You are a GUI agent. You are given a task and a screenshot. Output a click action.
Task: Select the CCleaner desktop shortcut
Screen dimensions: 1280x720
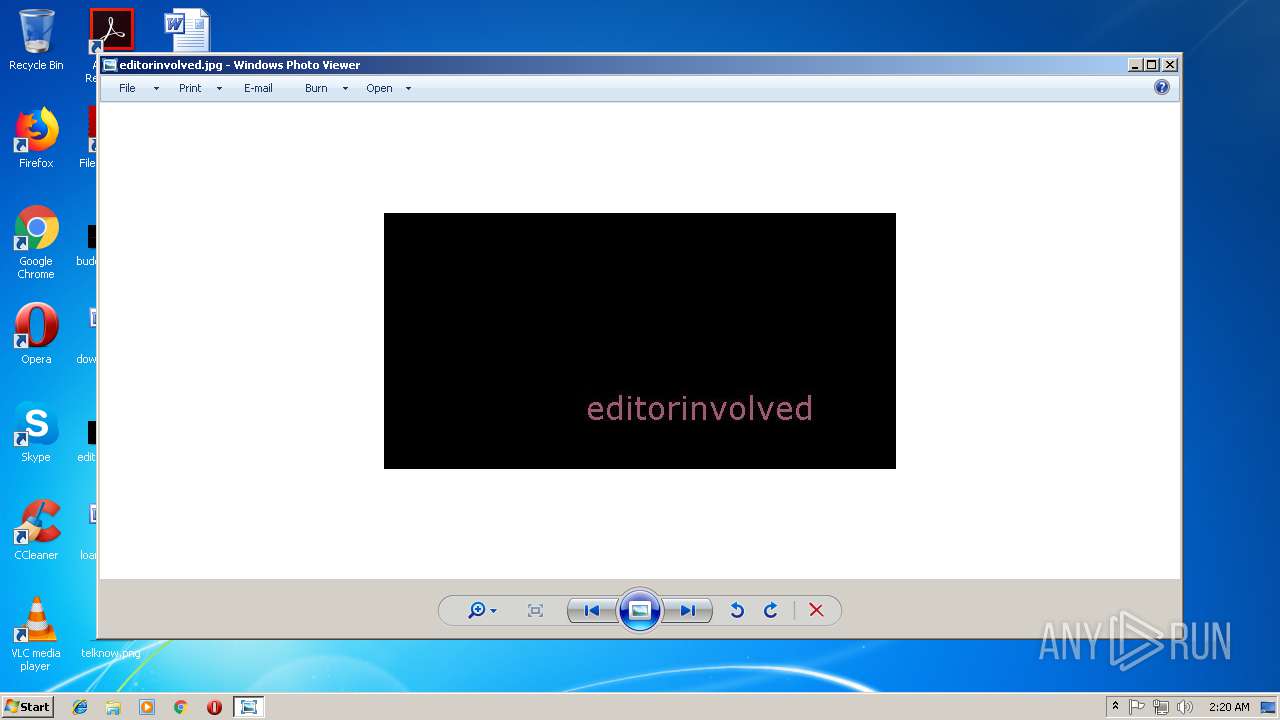point(36,530)
